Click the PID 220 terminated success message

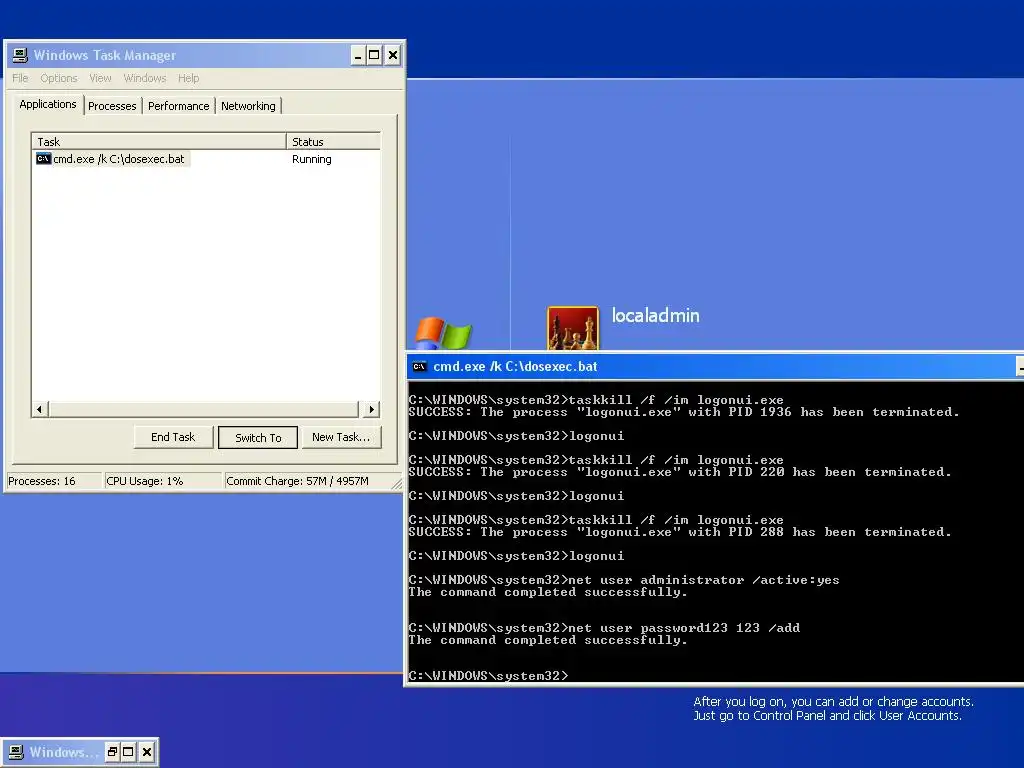click(680, 472)
